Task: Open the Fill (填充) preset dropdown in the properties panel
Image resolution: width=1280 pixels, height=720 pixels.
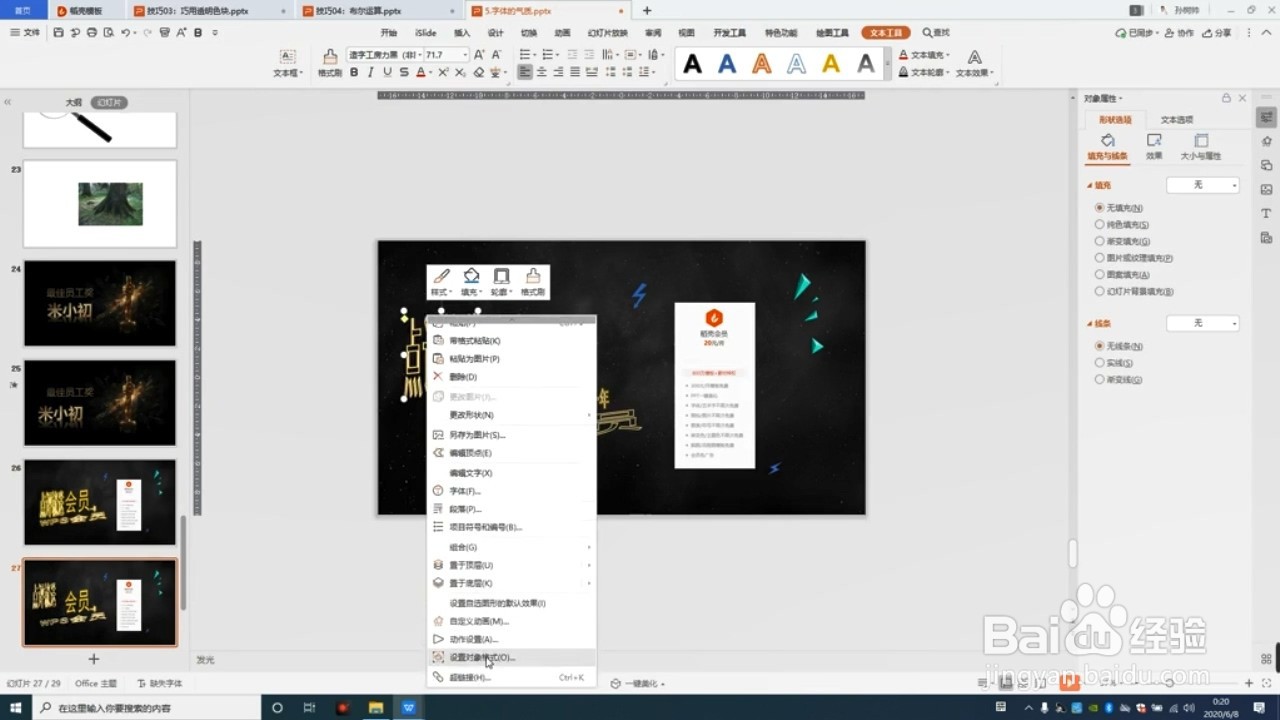Action: tap(1203, 185)
